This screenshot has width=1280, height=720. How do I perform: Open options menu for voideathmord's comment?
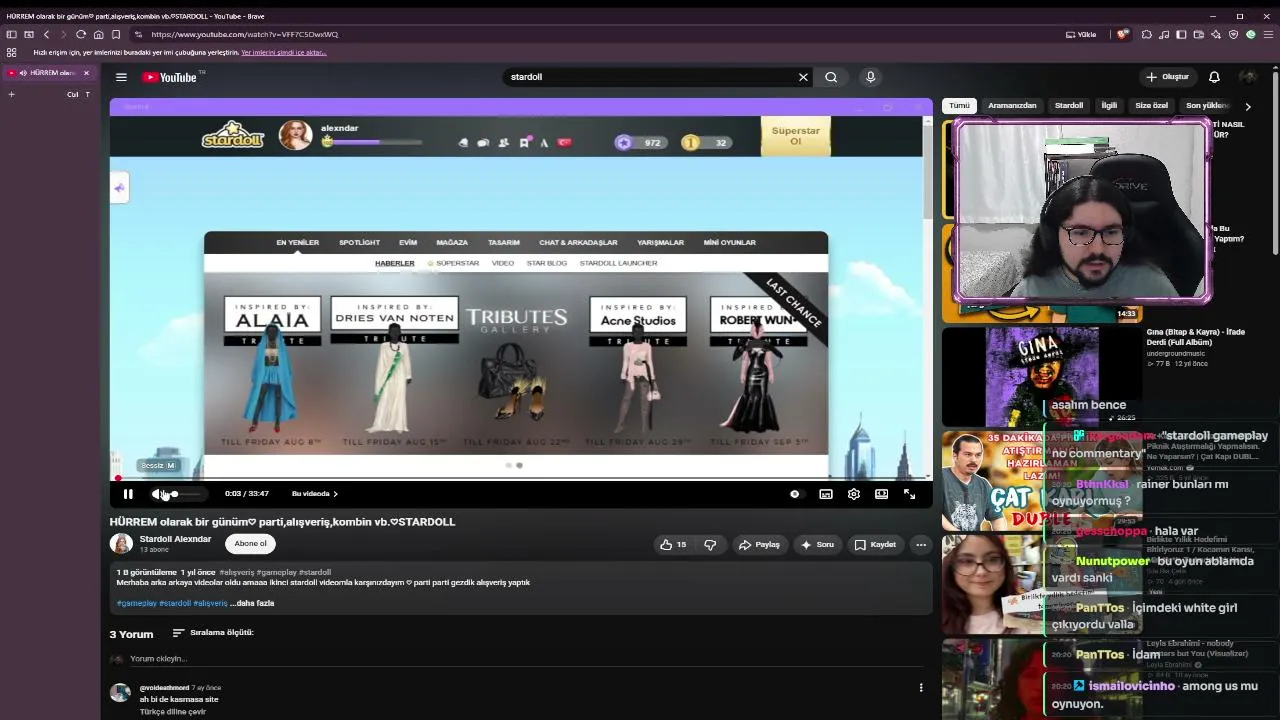coord(921,688)
